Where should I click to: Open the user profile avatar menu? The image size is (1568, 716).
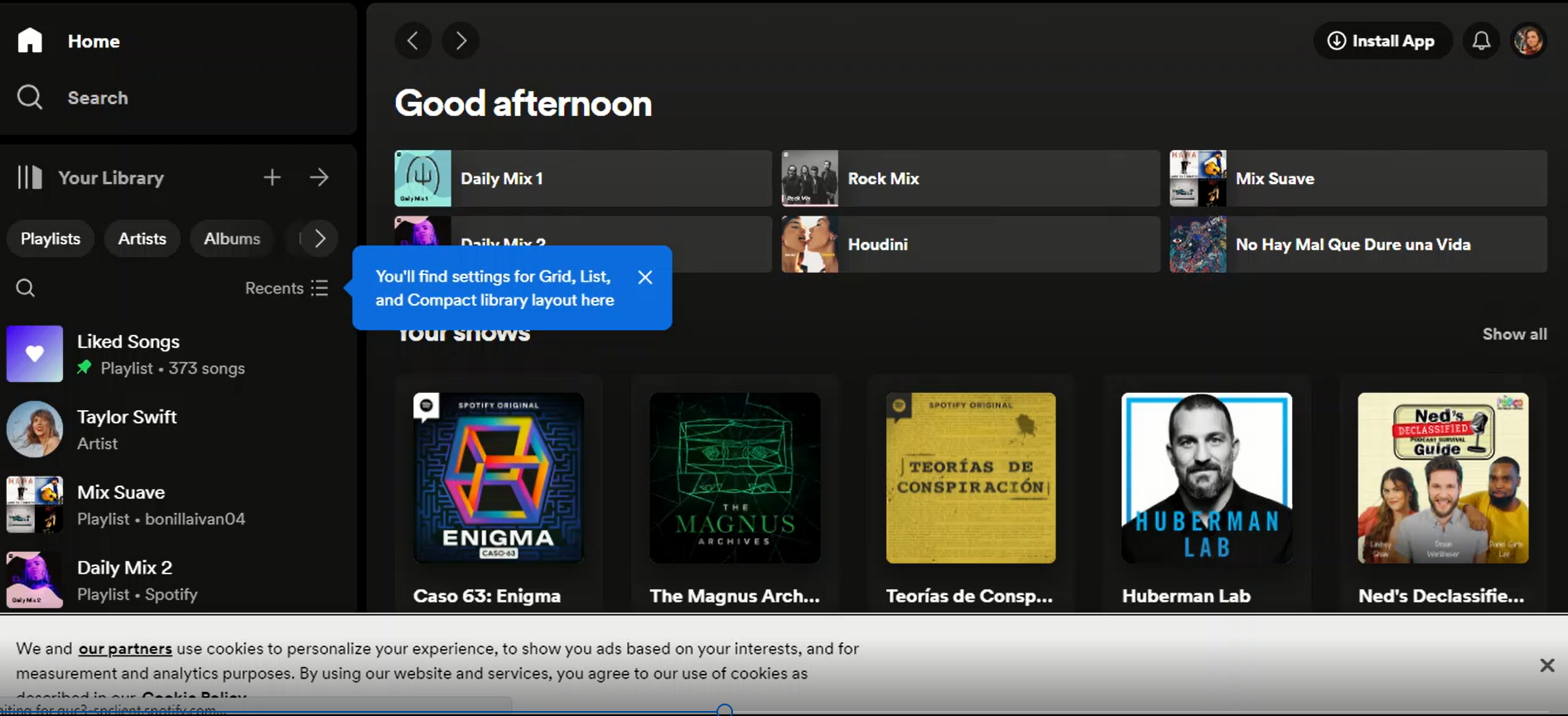(x=1528, y=41)
